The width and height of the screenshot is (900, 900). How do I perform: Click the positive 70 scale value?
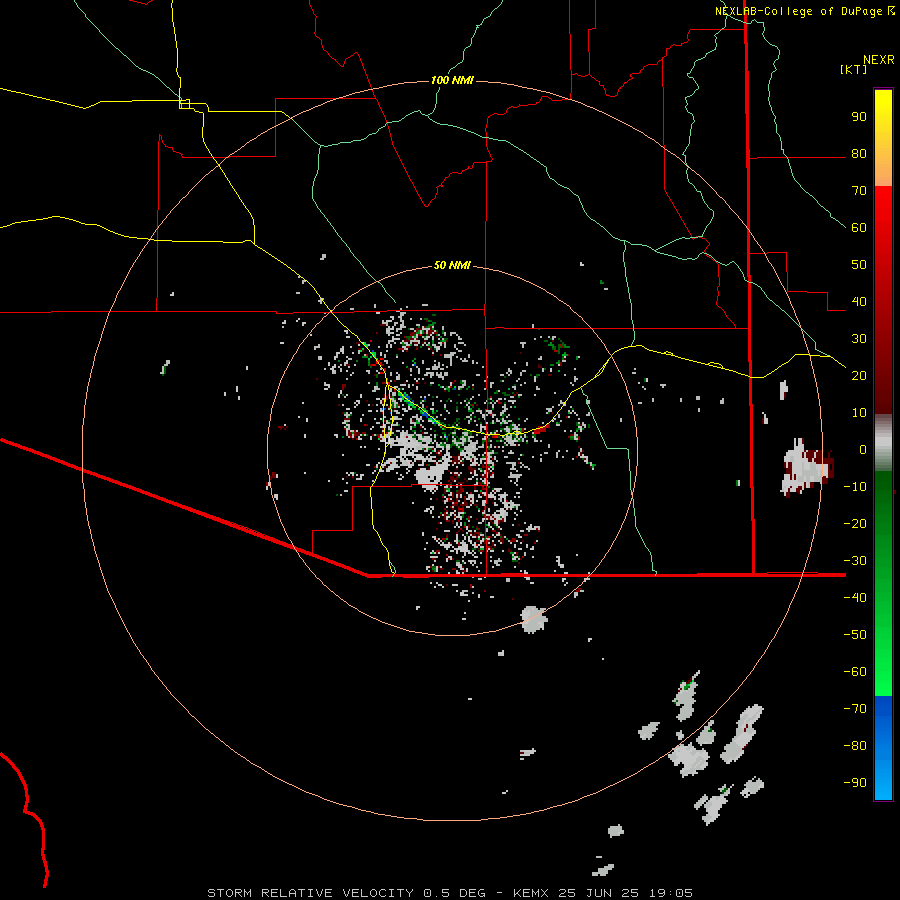coord(859,191)
